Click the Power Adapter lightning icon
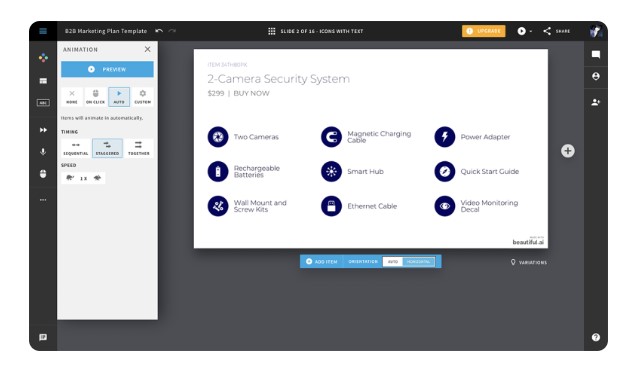This screenshot has width=627, height=367. [x=445, y=137]
